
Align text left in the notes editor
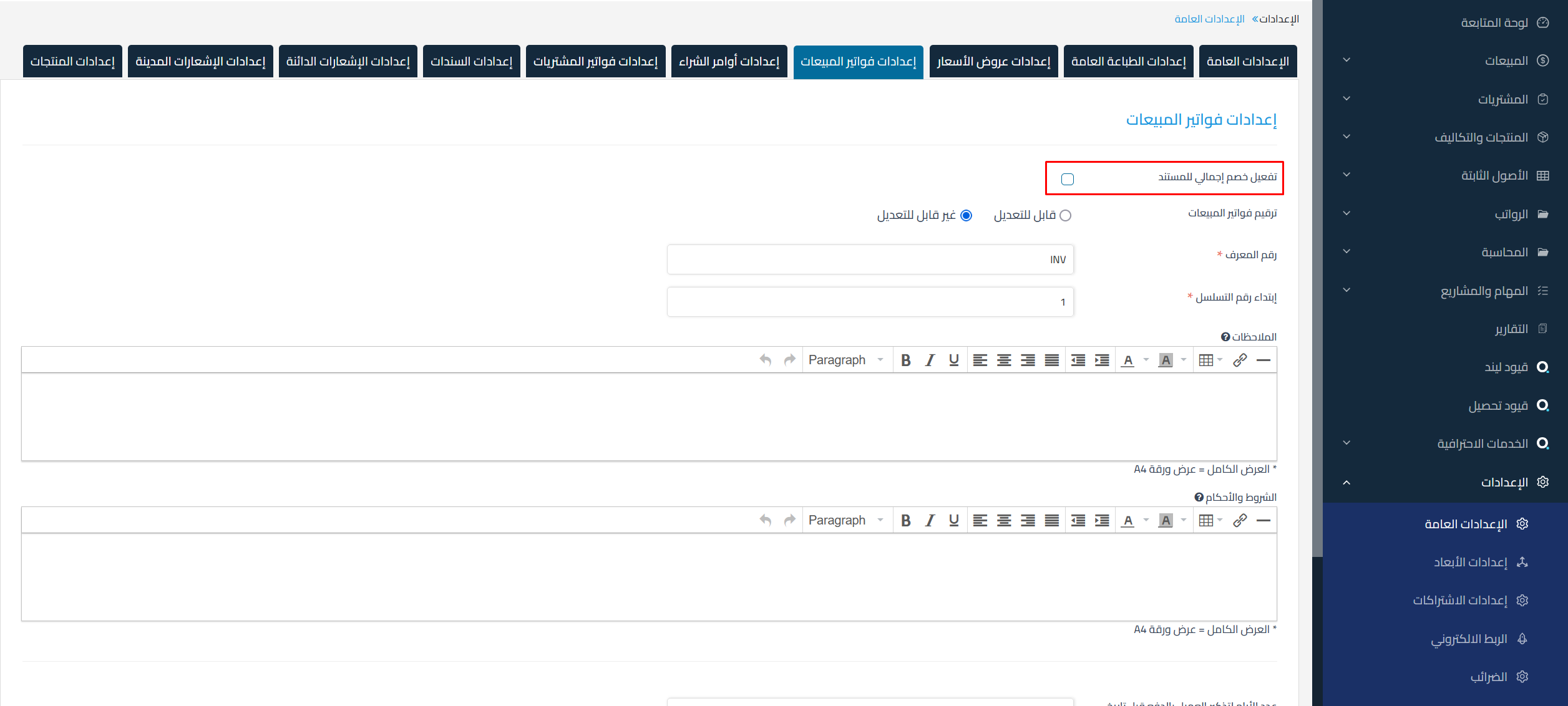980,360
